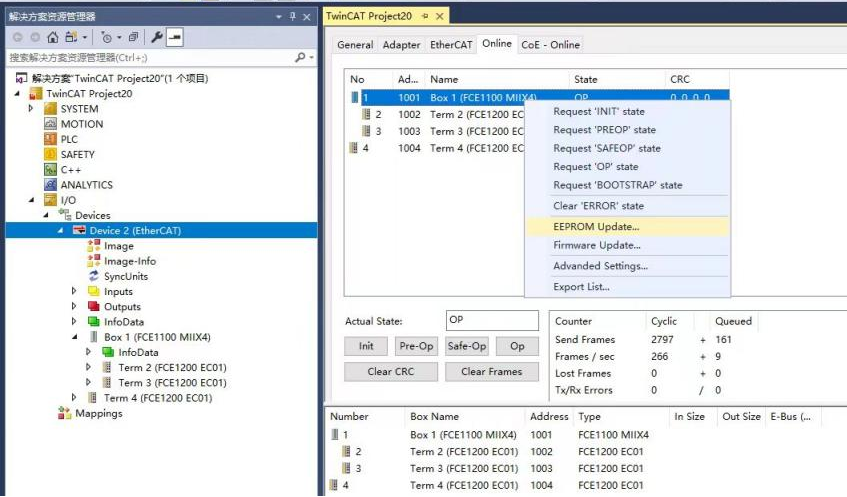Click the Clear CRC button
847x497 pixels.
(x=391, y=372)
